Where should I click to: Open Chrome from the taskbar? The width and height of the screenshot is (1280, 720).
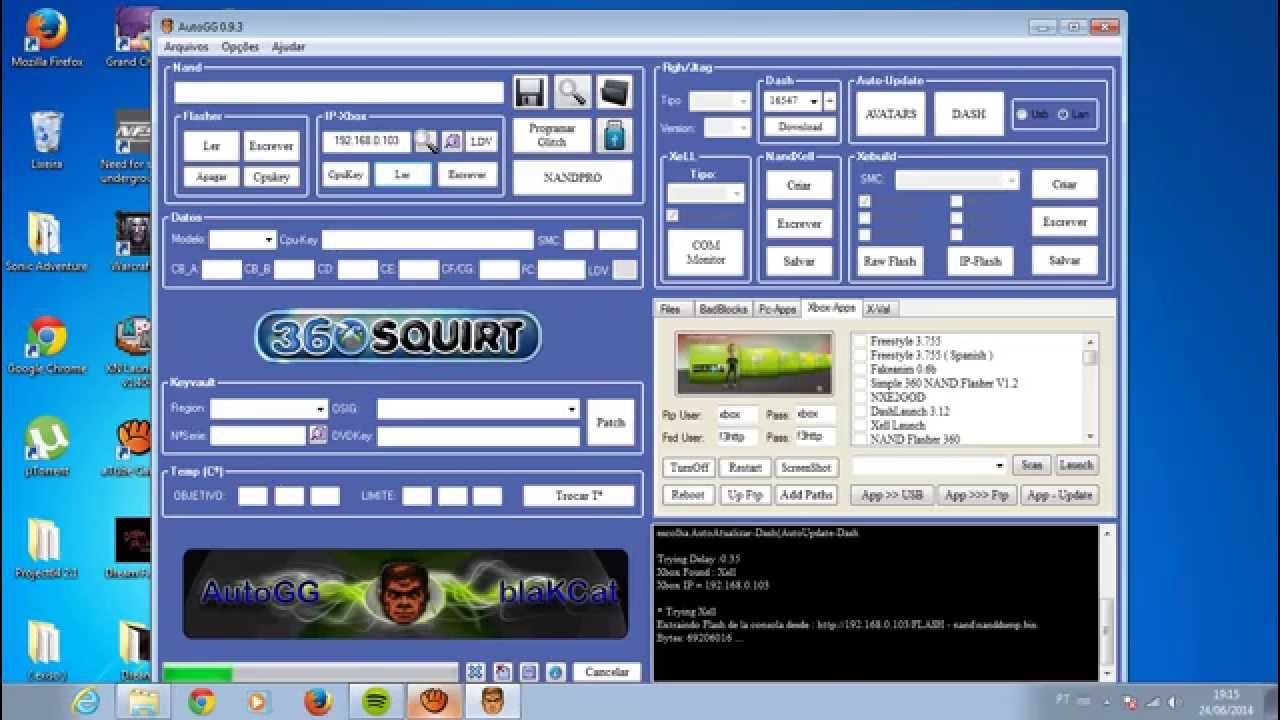(x=201, y=702)
